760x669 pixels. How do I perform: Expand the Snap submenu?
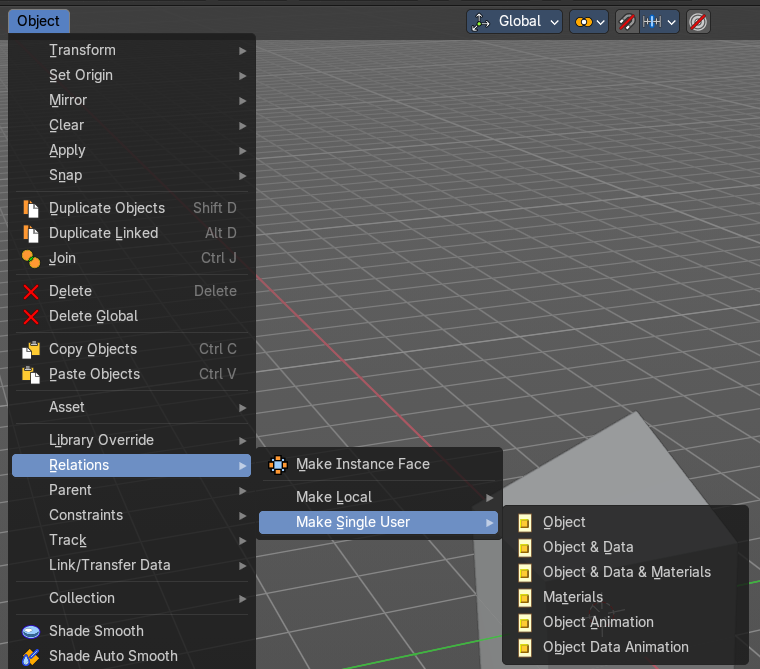click(x=131, y=175)
